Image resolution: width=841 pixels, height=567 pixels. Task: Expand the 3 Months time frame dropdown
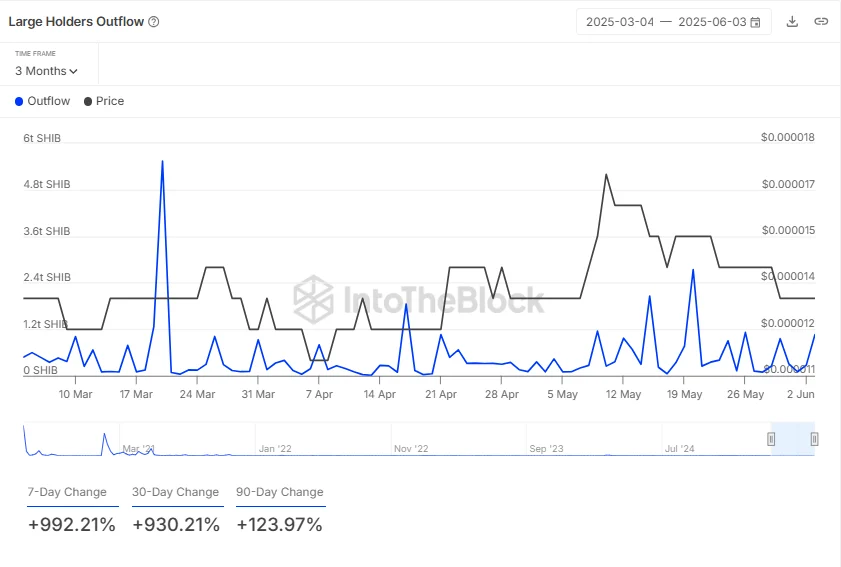pos(46,71)
